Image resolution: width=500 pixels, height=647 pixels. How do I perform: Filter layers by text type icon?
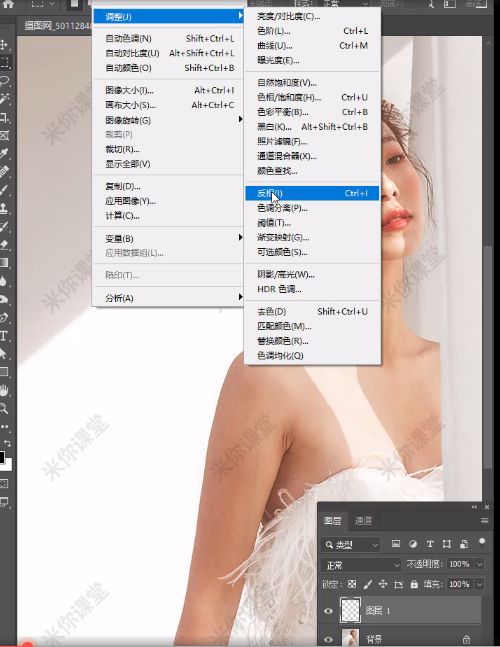click(430, 544)
